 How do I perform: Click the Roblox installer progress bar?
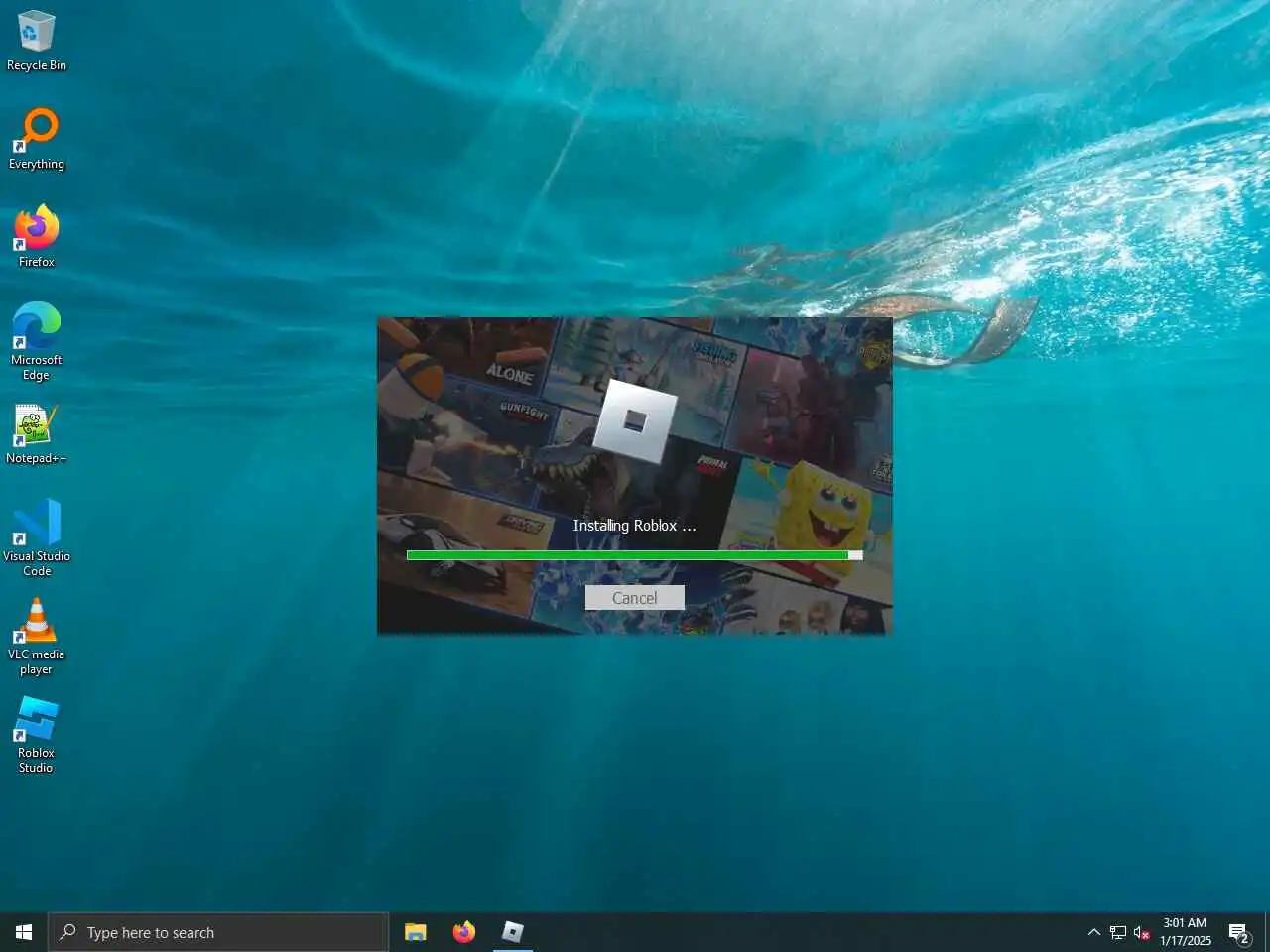coord(634,555)
